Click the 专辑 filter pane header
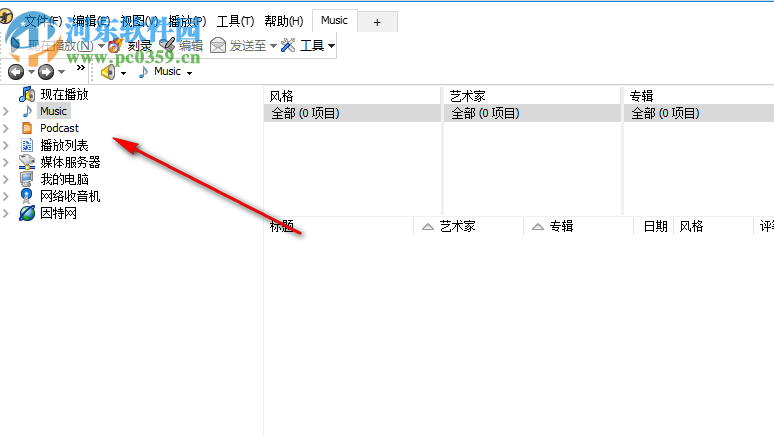 pyautogui.click(x=699, y=96)
